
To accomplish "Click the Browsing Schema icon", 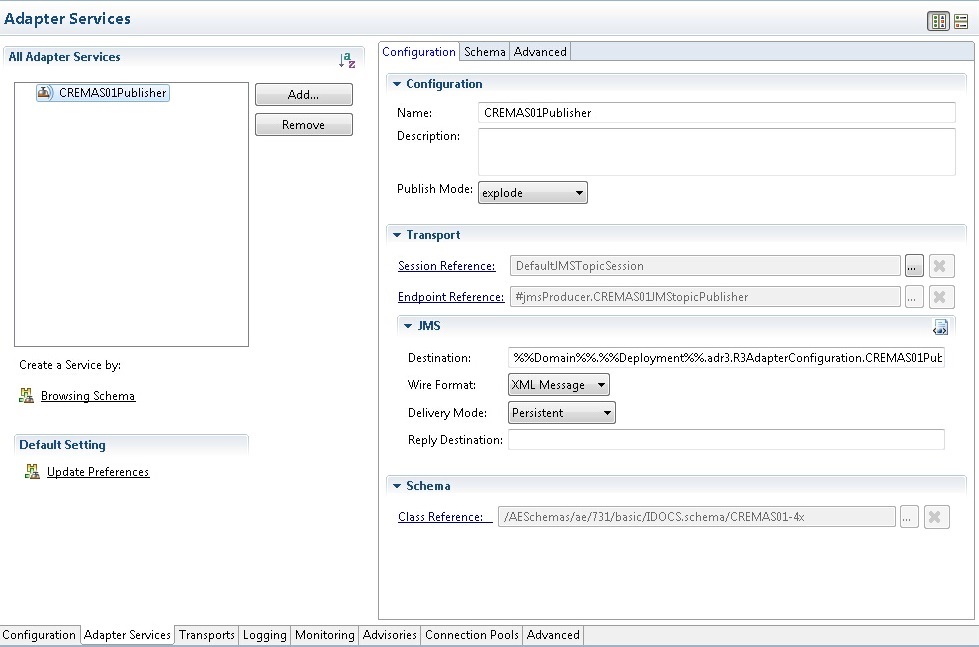I will pos(26,396).
